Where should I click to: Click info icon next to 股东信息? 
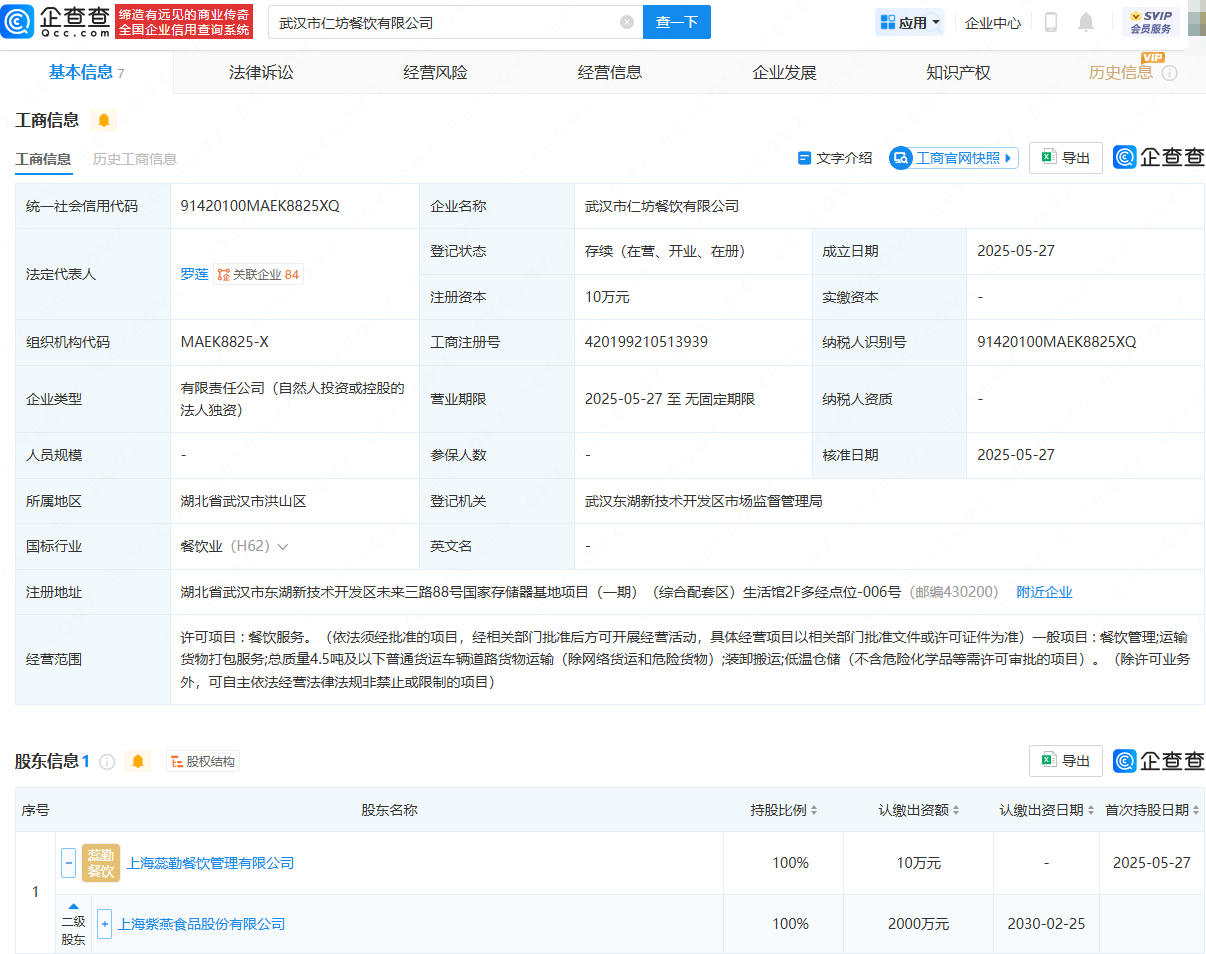point(107,762)
